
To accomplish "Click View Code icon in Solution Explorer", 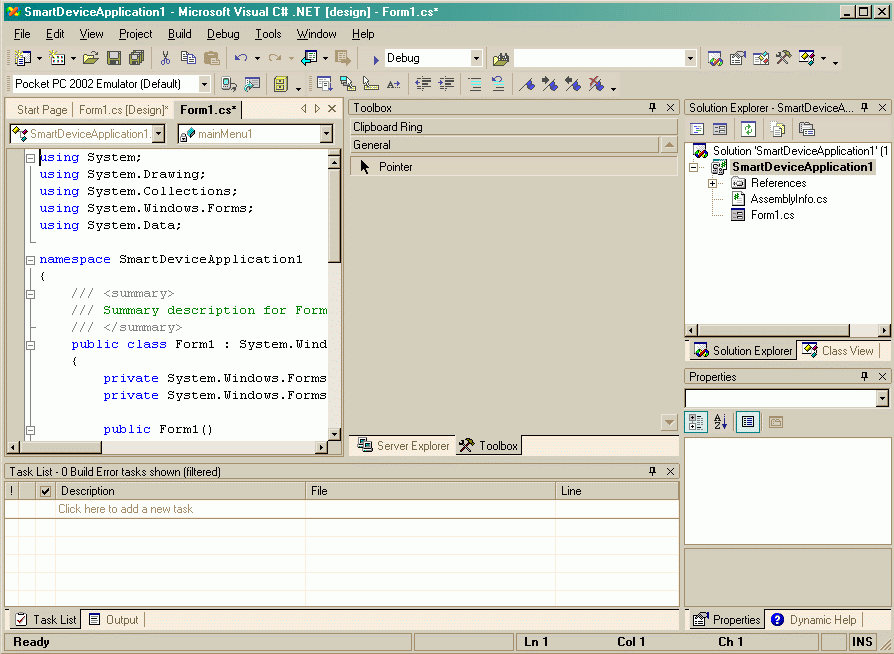I will click(697, 129).
